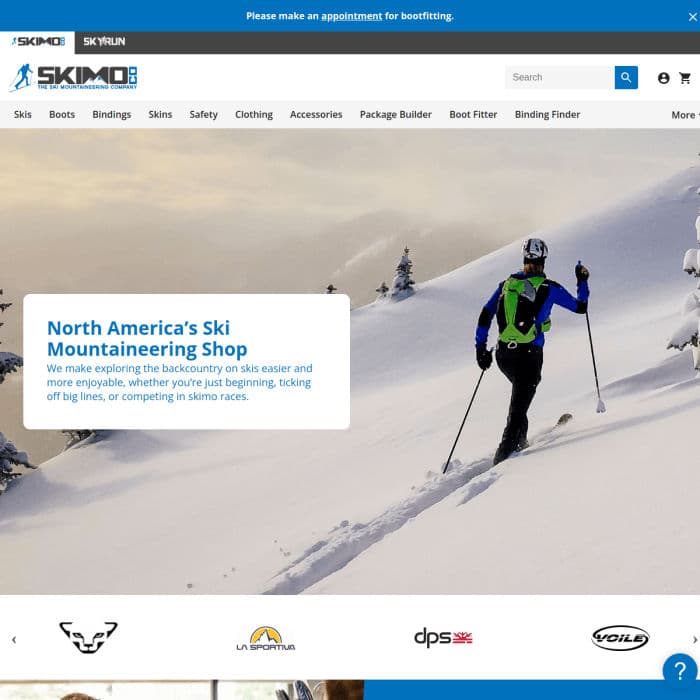
Task: Open the Package Builder page
Action: [x=396, y=115]
